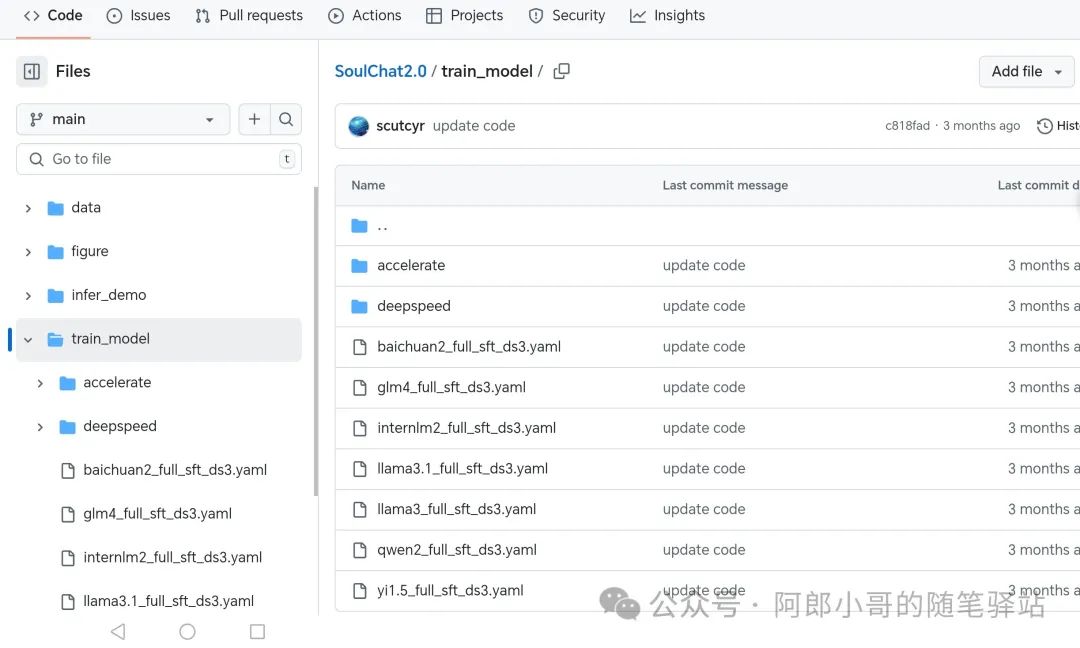Open baichuan2_full_sft_ds3.yaml in file table
The width and height of the screenshot is (1080, 648).
[469, 346]
